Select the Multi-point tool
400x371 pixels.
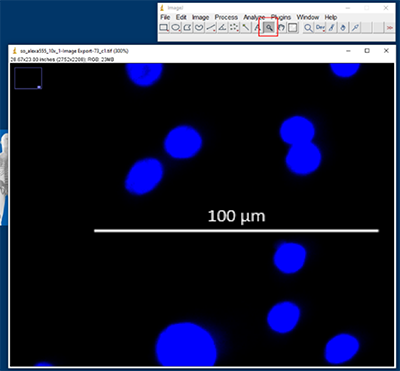click(x=234, y=28)
